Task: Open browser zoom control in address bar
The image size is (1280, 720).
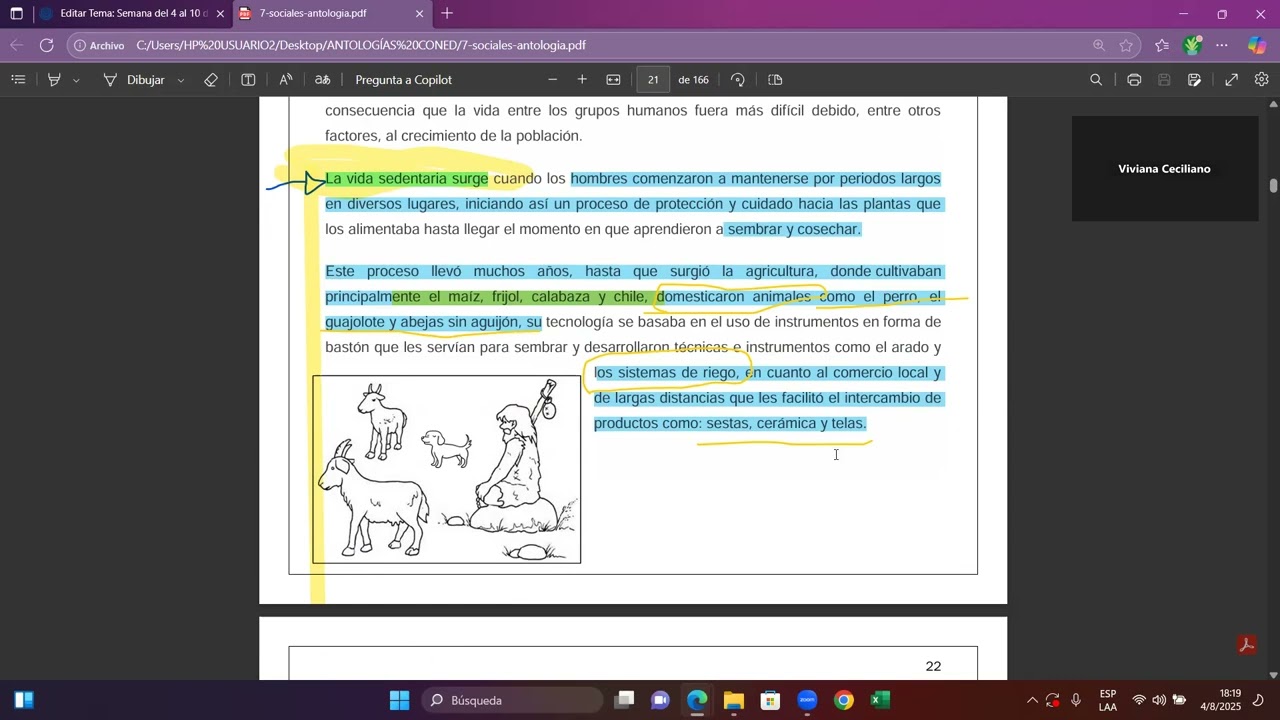Action: (x=1099, y=45)
